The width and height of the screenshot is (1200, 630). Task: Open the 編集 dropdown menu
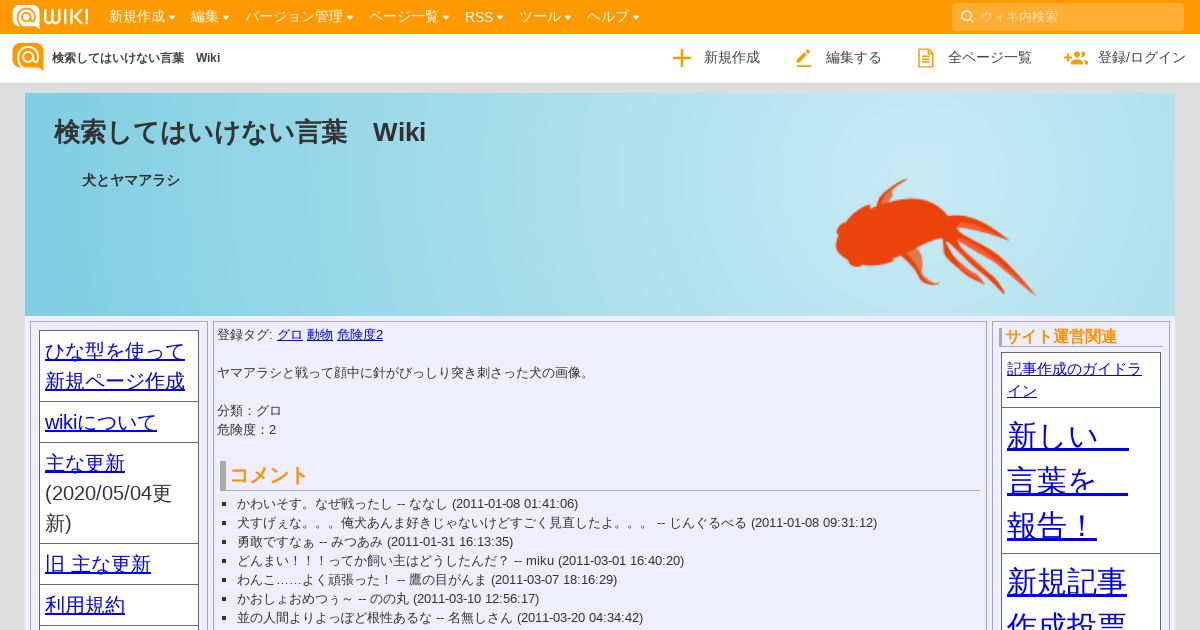(210, 17)
